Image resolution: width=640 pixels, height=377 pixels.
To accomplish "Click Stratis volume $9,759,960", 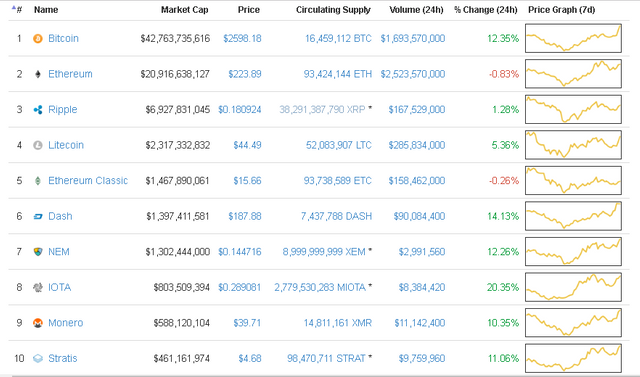I will click(422, 358).
